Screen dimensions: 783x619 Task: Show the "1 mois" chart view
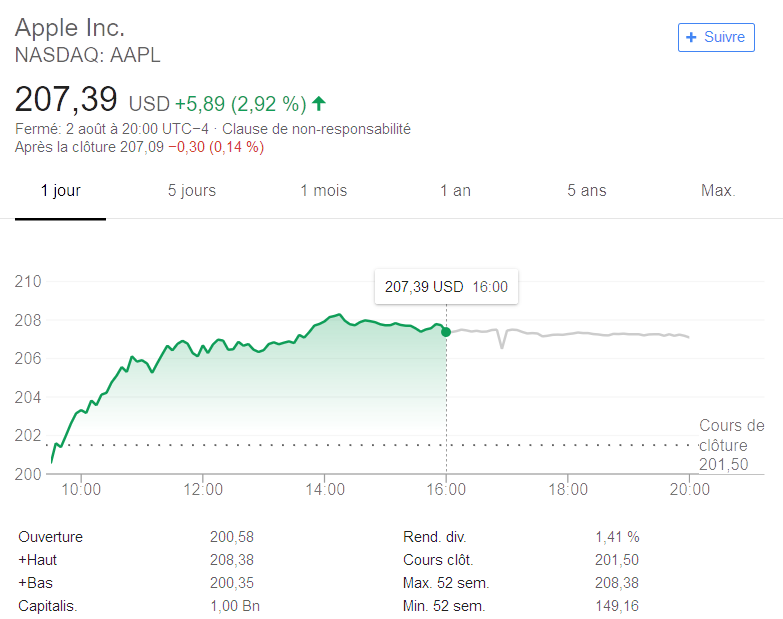(x=324, y=190)
